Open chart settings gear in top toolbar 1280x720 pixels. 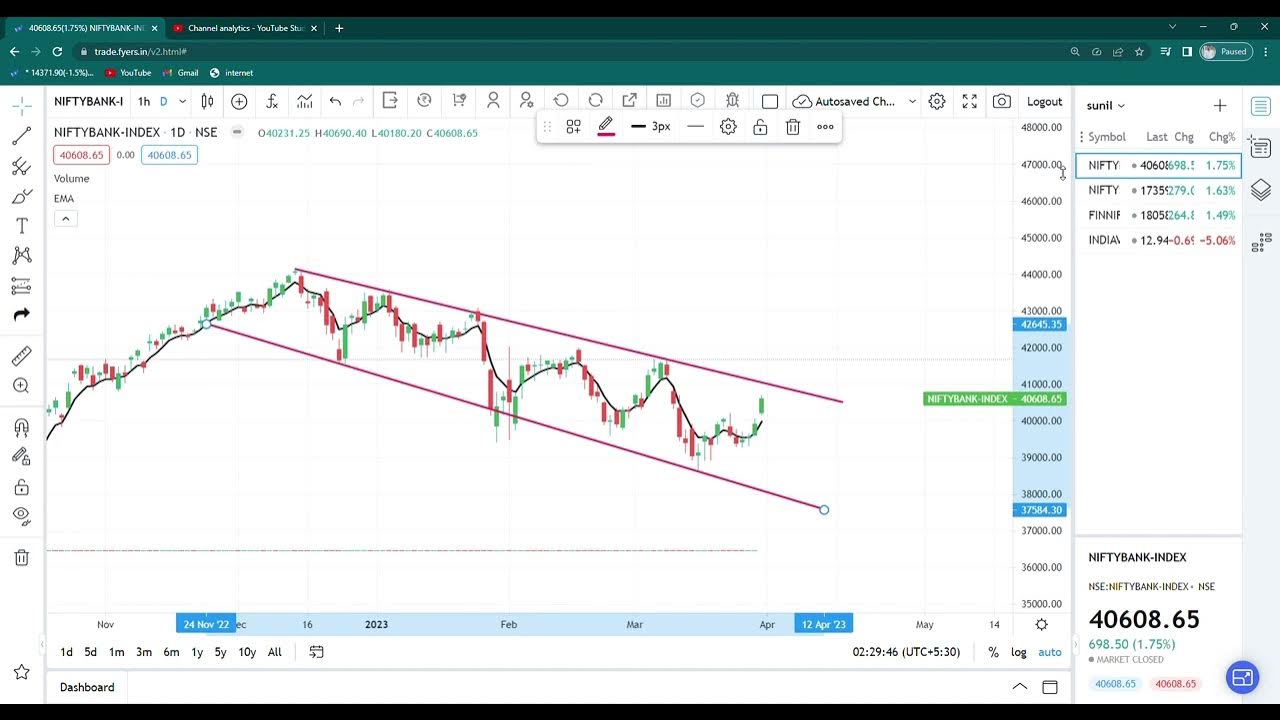tap(937, 101)
